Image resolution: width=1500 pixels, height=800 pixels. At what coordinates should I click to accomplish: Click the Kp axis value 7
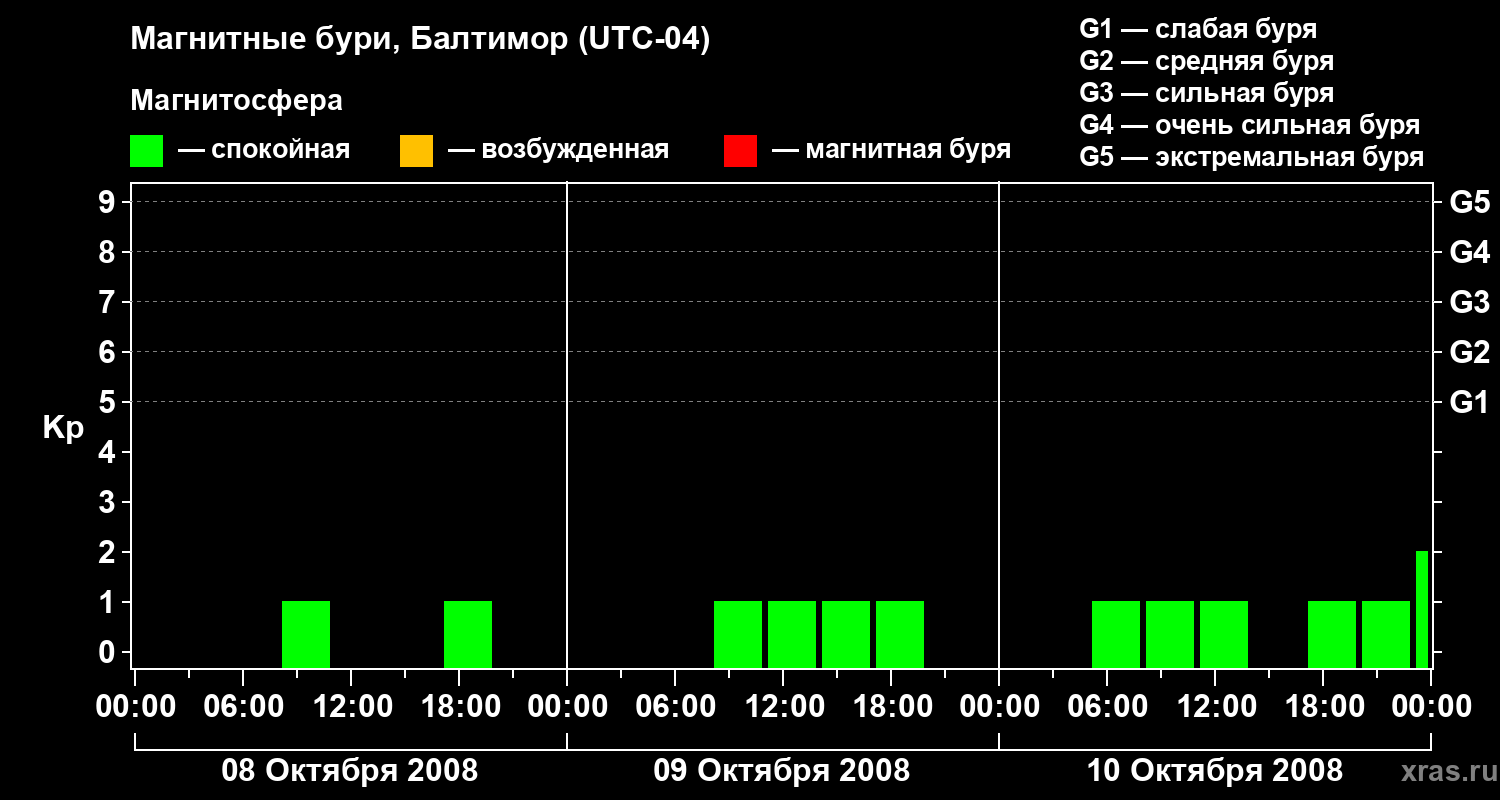109,303
